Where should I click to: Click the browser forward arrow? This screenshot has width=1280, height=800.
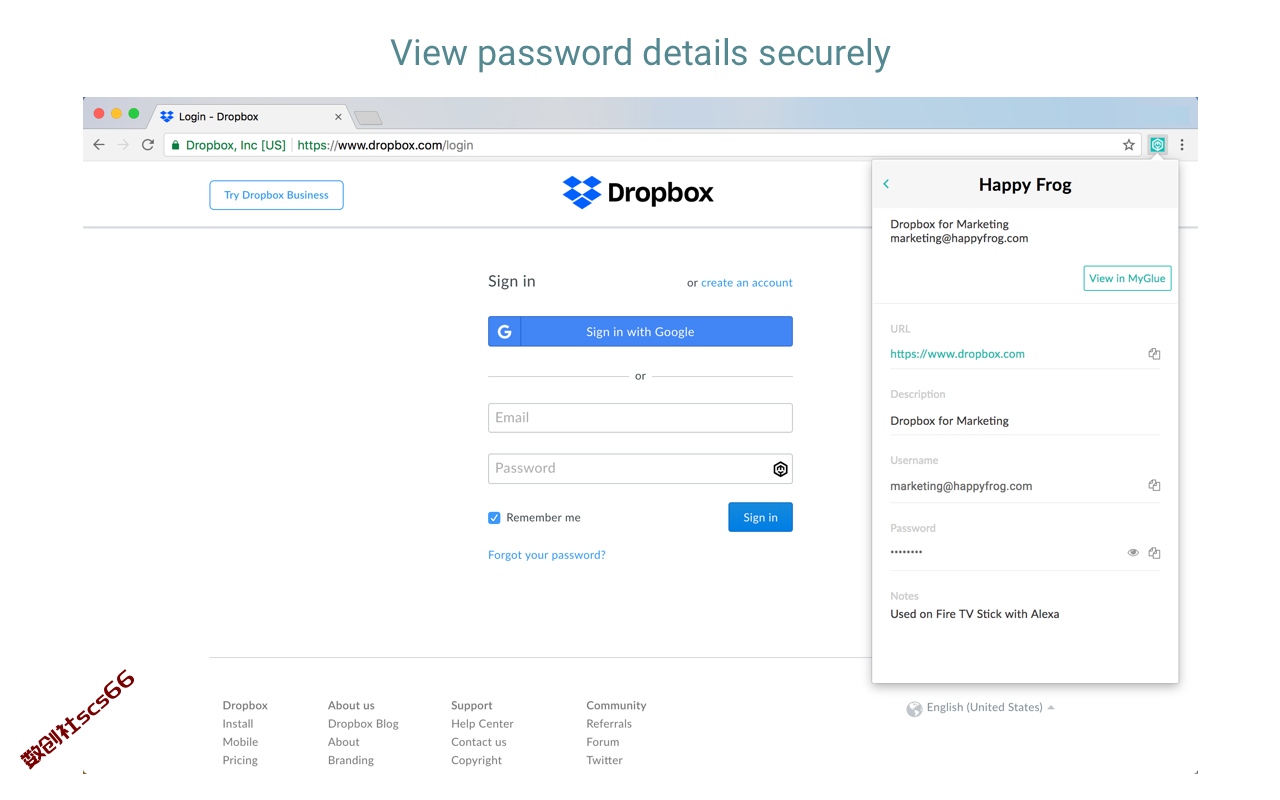(123, 145)
